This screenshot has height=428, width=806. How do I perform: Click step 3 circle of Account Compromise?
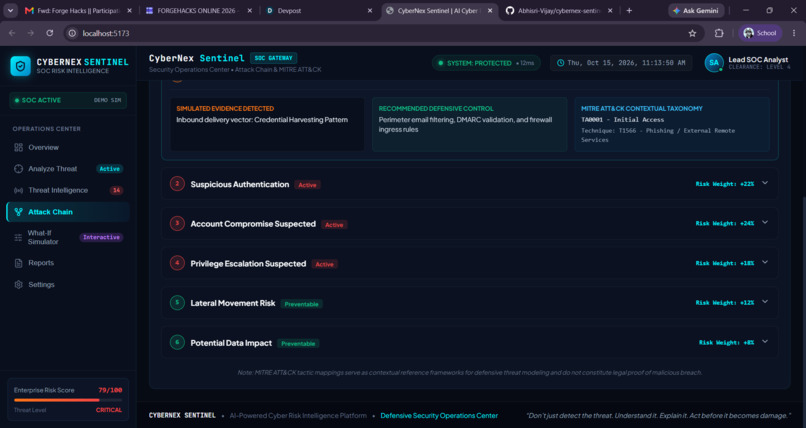pyautogui.click(x=177, y=223)
